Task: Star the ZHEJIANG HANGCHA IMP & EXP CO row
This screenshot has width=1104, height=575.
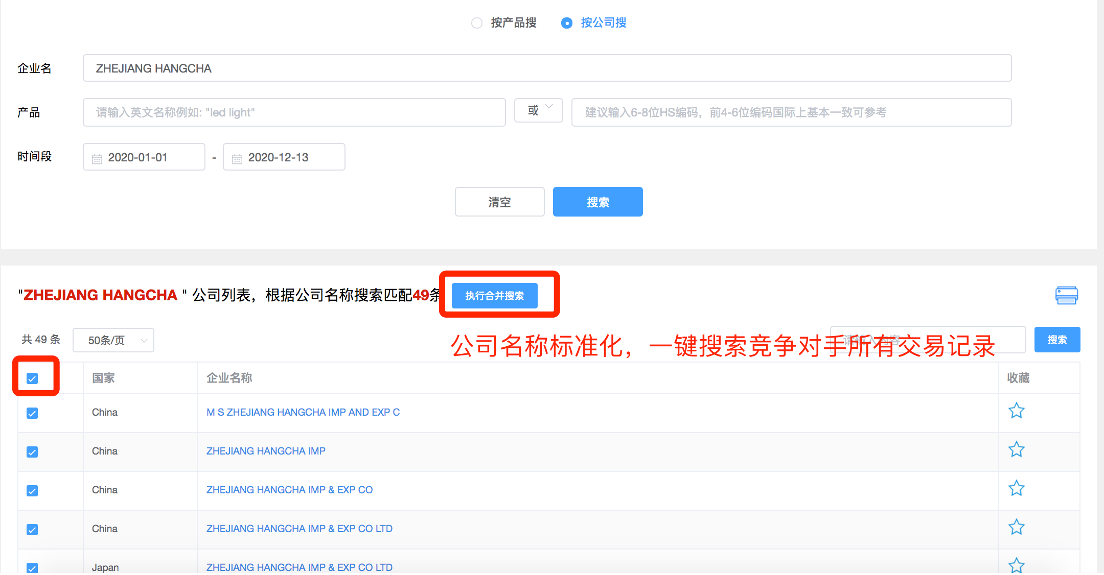Action: coord(1016,488)
